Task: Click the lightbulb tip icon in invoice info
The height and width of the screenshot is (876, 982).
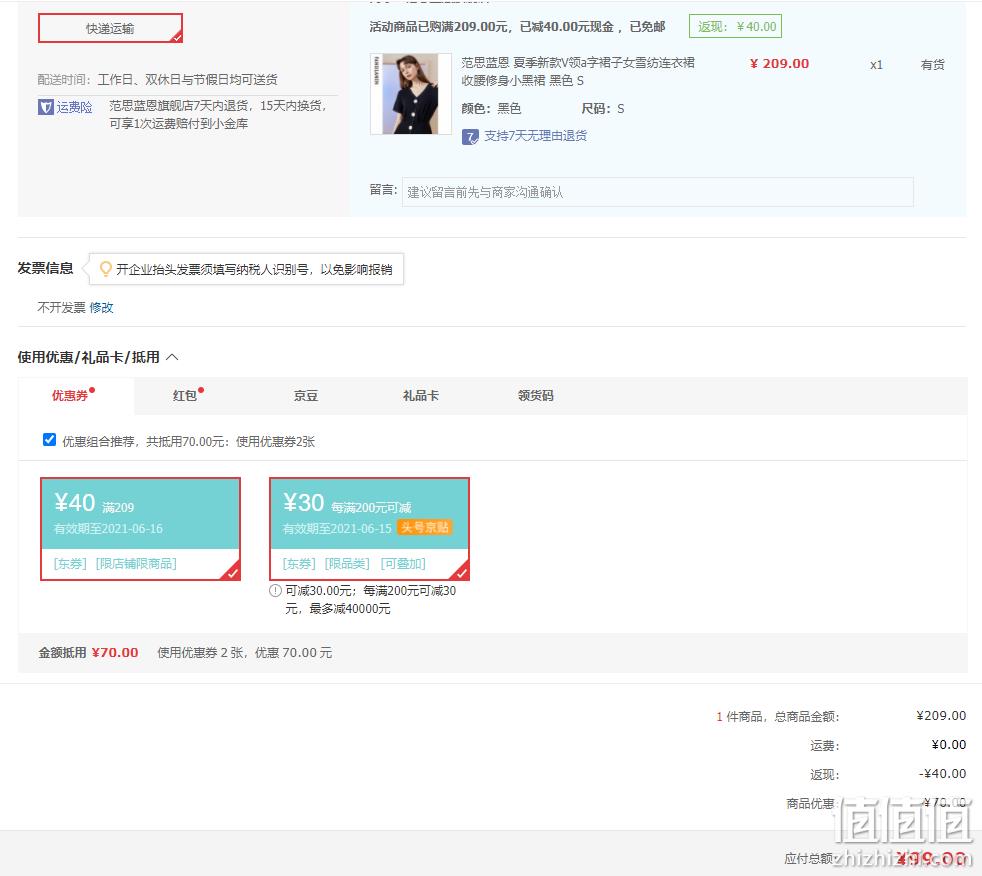Action: pyautogui.click(x=106, y=269)
